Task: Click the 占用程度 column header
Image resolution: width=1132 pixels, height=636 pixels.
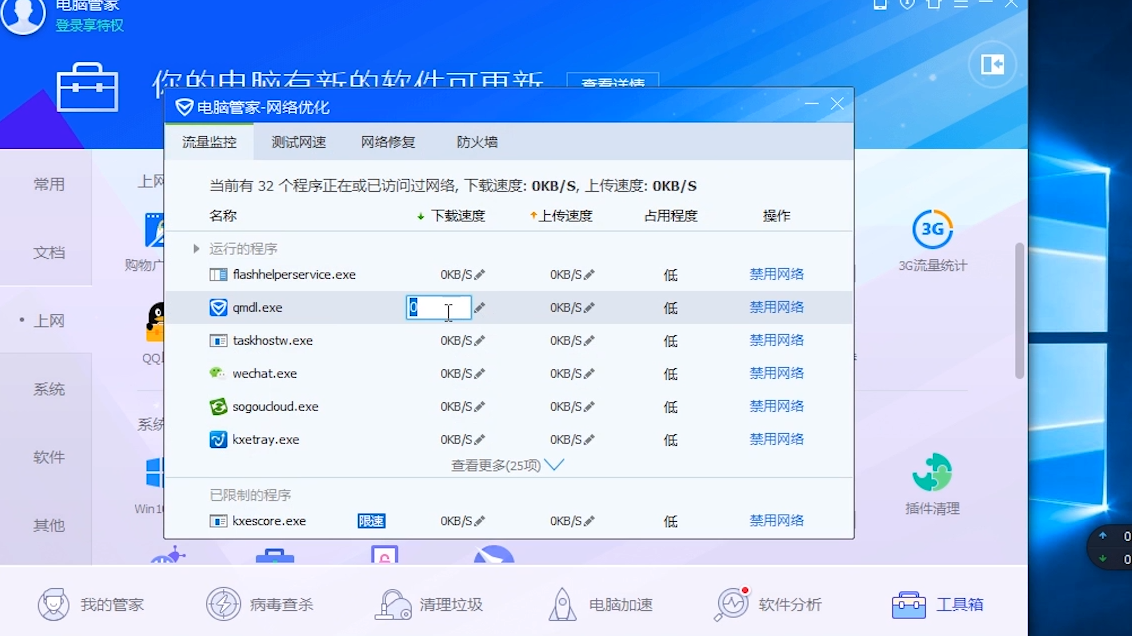Action: [671, 216]
